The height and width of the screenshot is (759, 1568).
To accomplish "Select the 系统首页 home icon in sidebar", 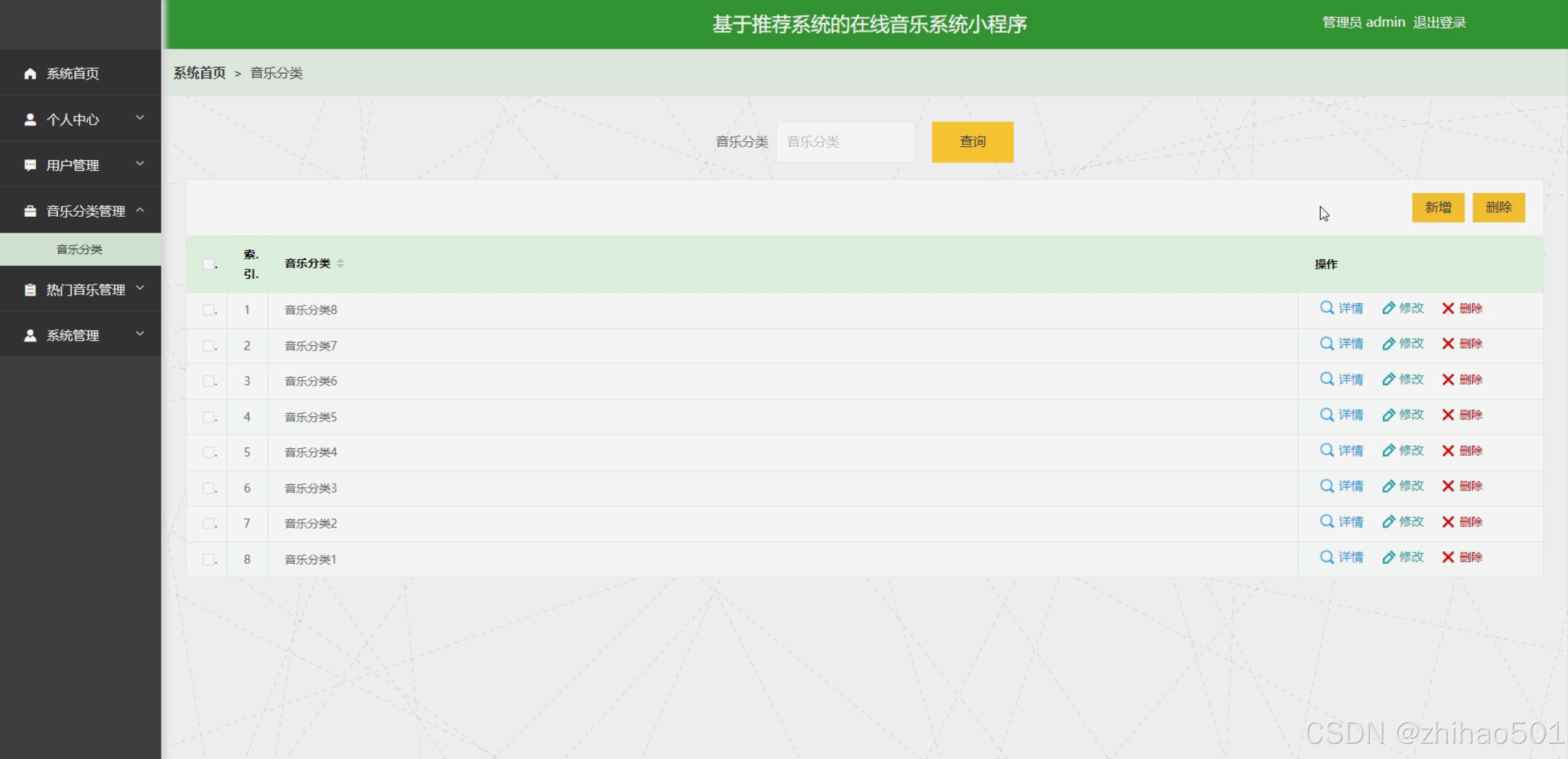I will pos(29,73).
